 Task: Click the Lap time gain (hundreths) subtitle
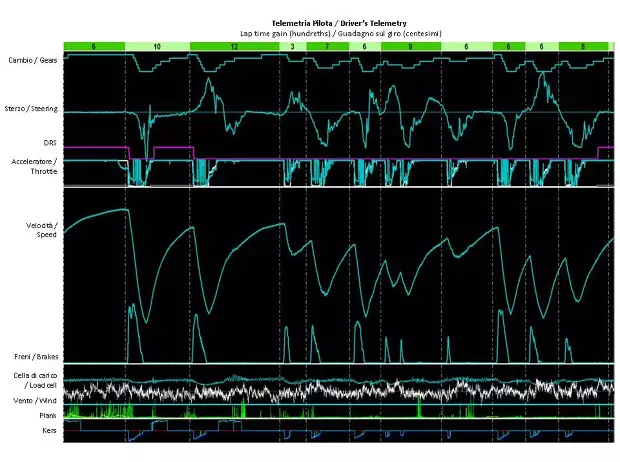pos(285,34)
